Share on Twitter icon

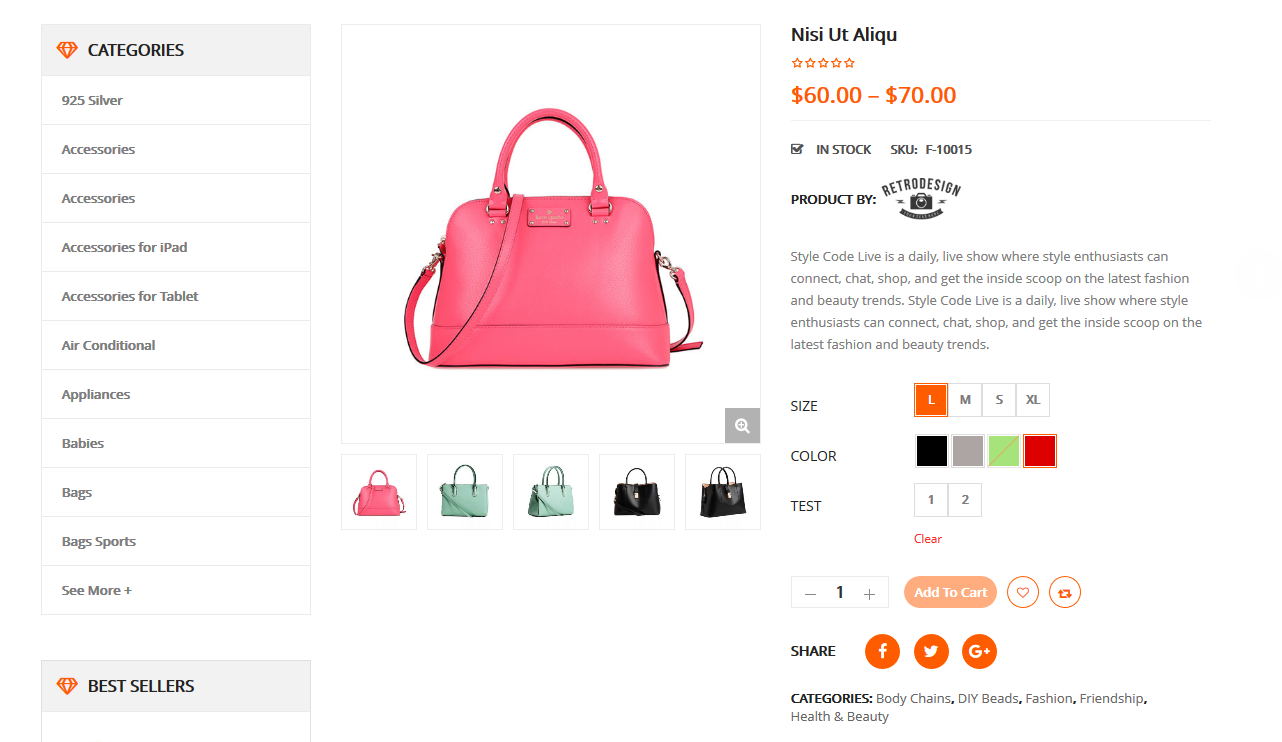click(931, 651)
